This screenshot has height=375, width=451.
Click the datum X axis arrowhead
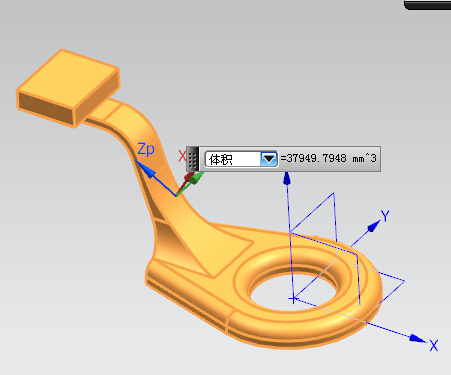(x=417, y=338)
